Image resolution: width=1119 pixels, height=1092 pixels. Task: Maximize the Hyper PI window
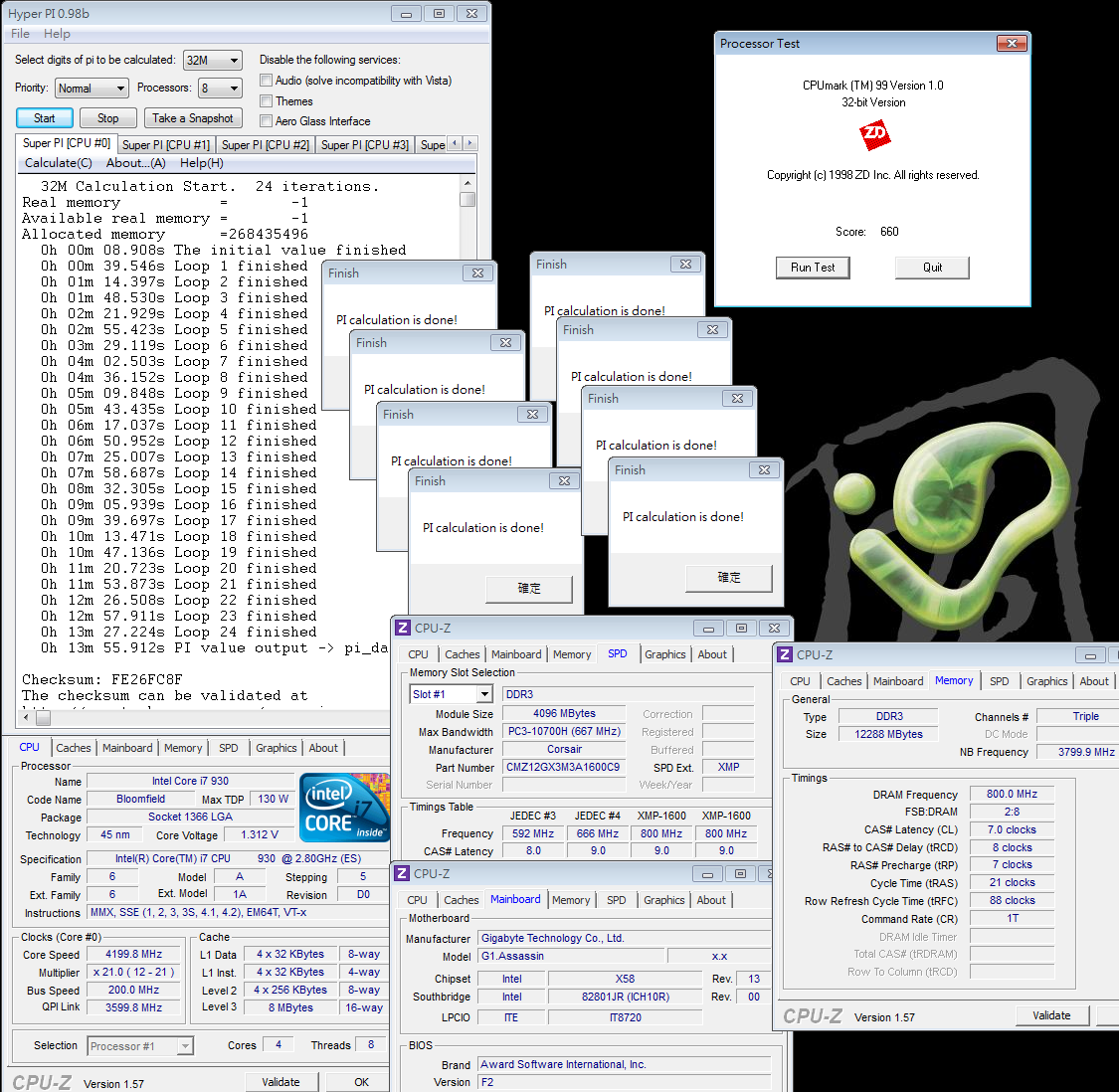click(x=439, y=14)
